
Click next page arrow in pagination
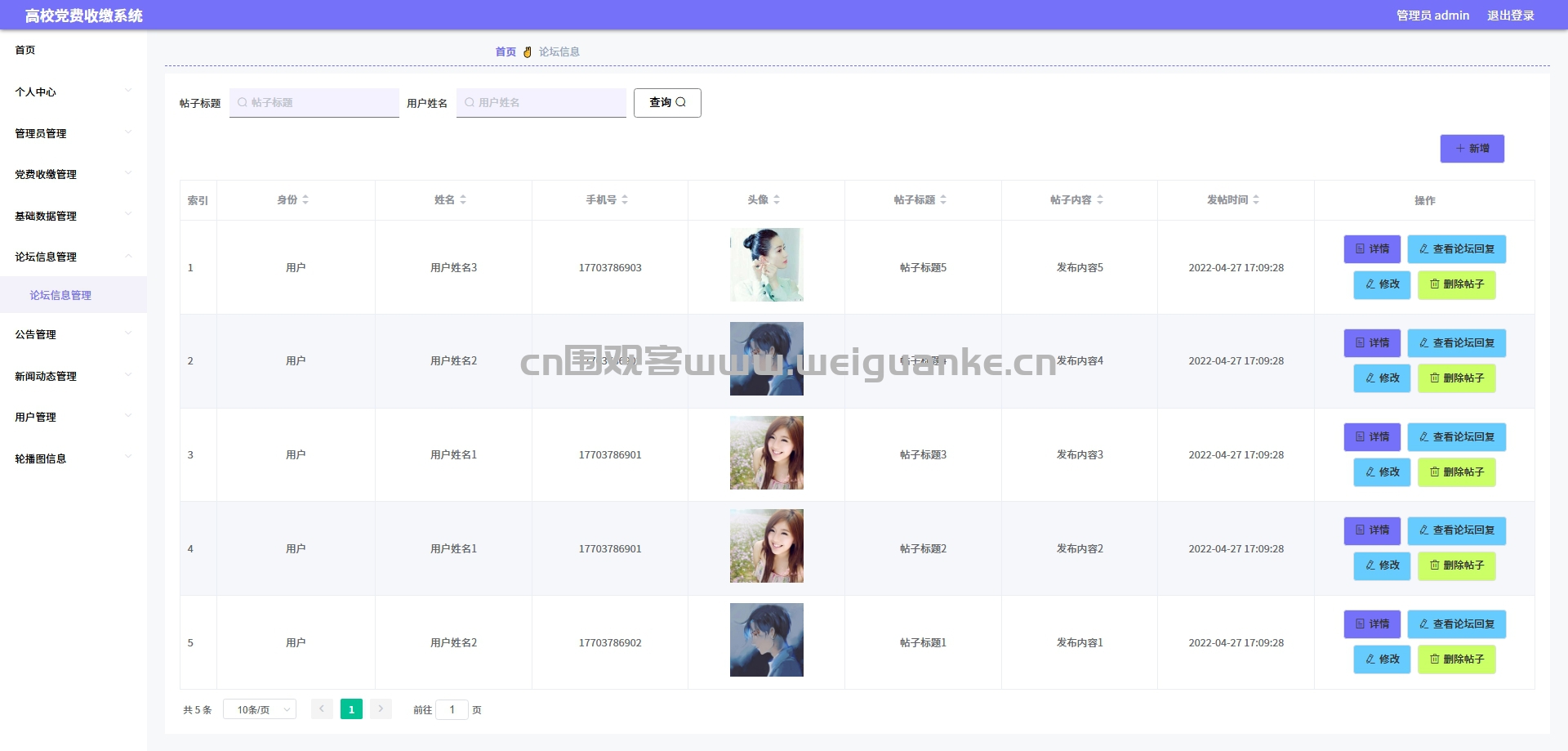pyautogui.click(x=381, y=709)
